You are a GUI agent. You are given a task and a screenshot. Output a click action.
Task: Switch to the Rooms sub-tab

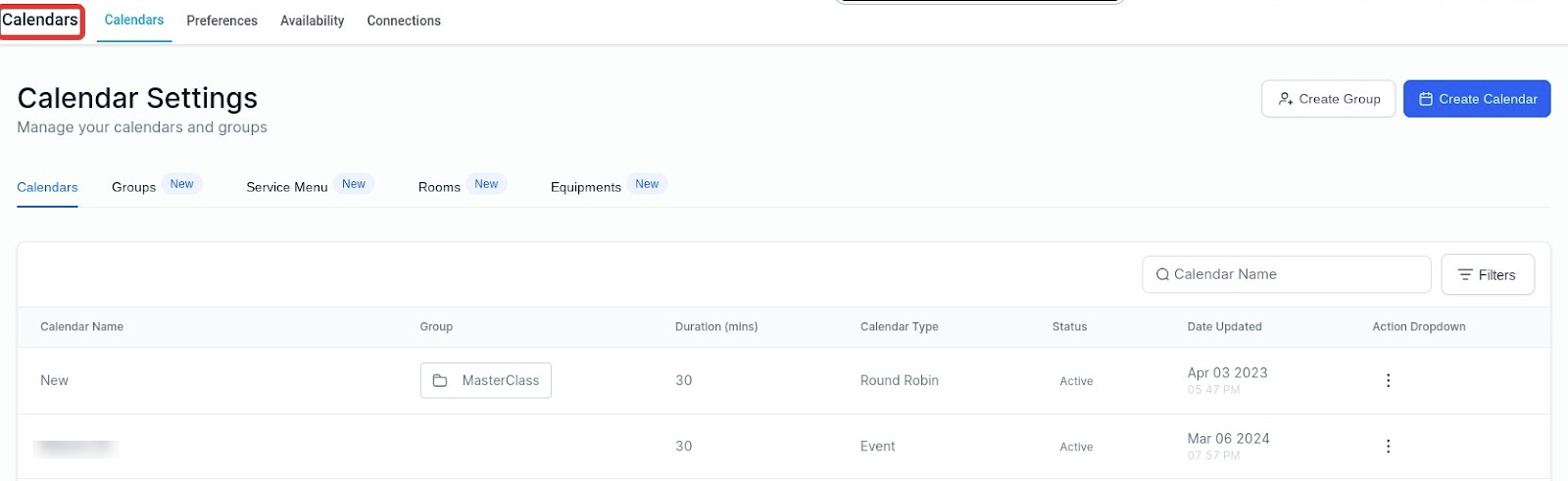[x=439, y=187]
